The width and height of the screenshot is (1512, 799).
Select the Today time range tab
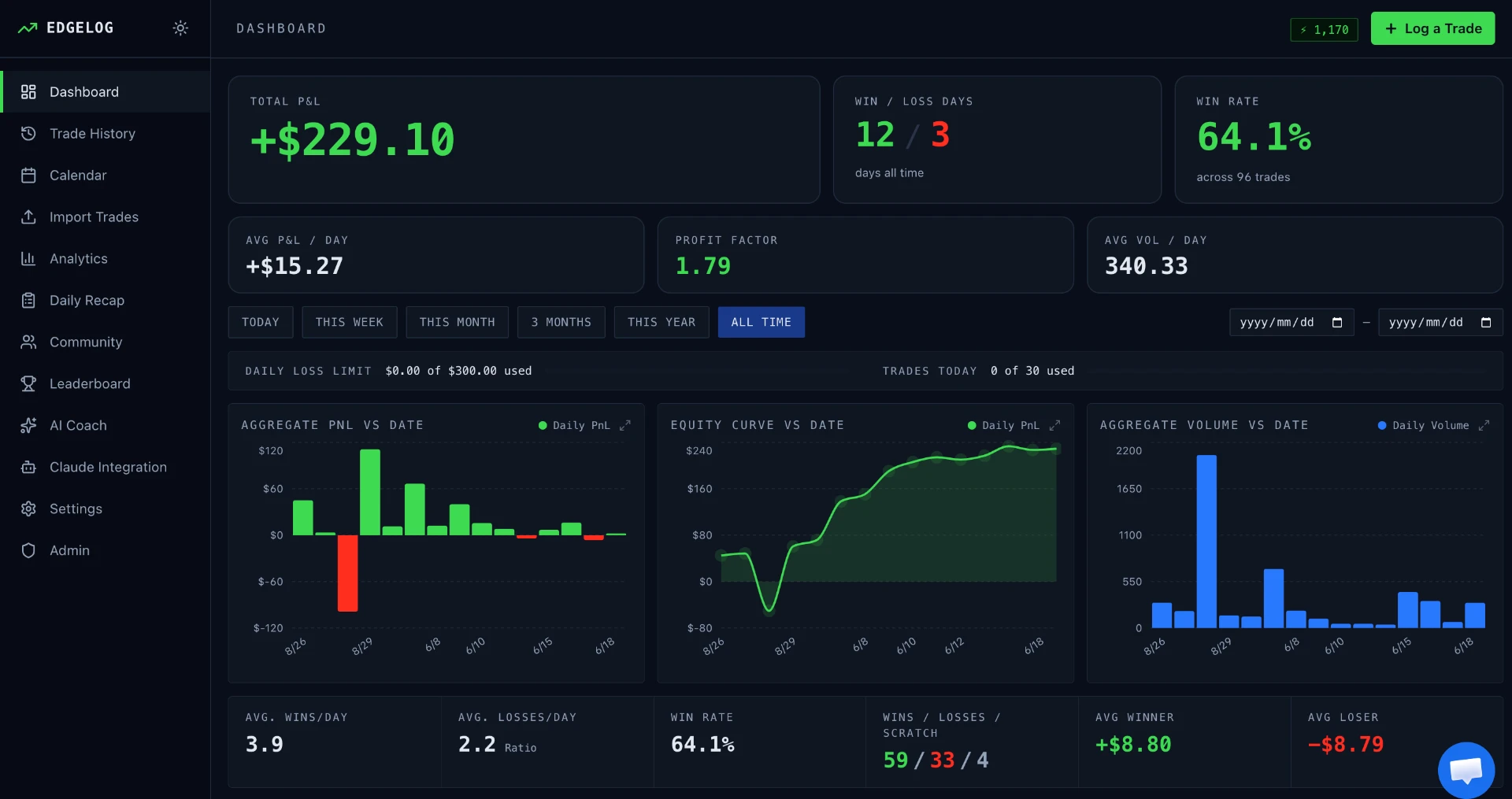coord(261,323)
